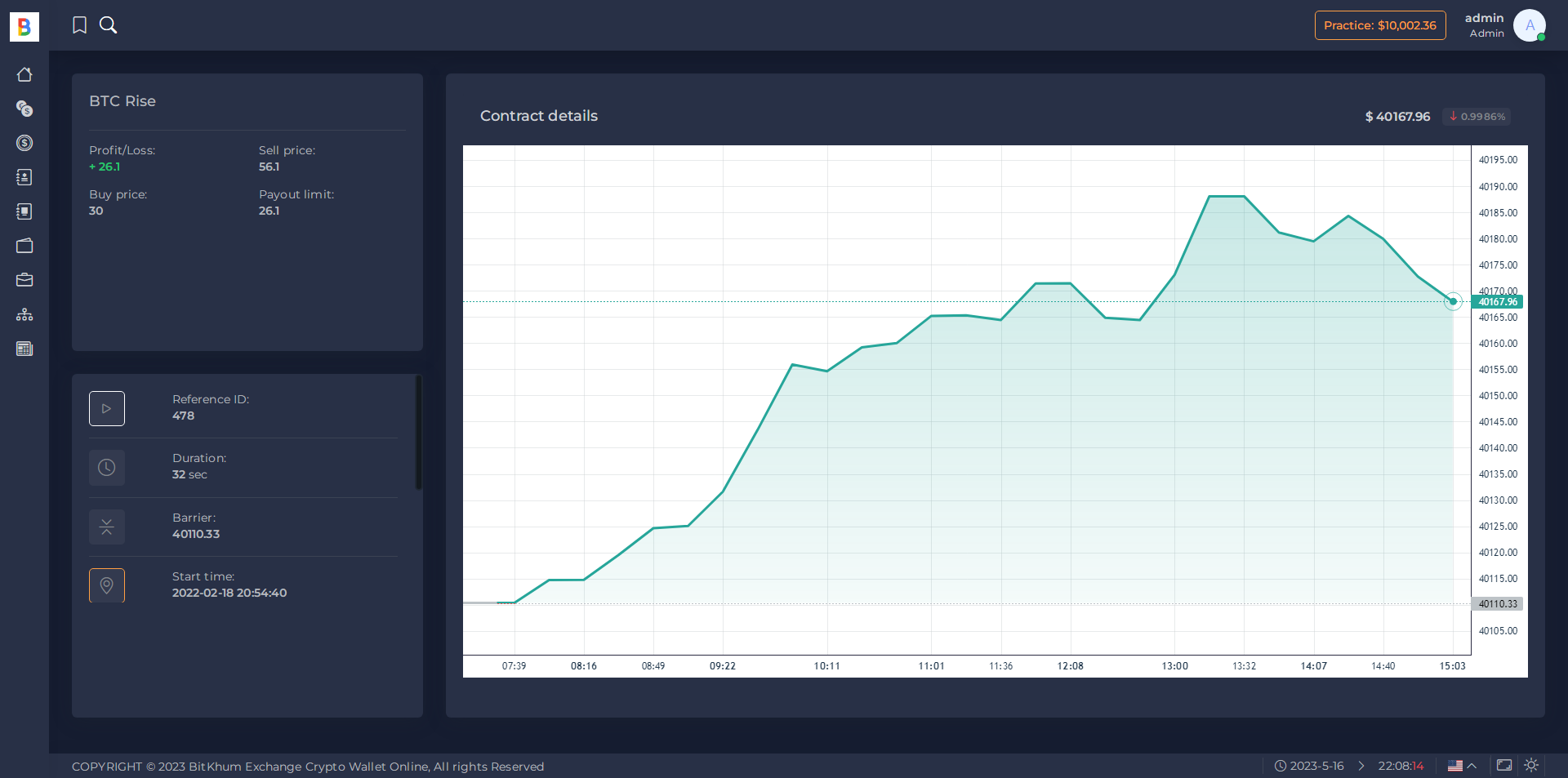Click the Profit/Loss value + 26.1

point(105,167)
